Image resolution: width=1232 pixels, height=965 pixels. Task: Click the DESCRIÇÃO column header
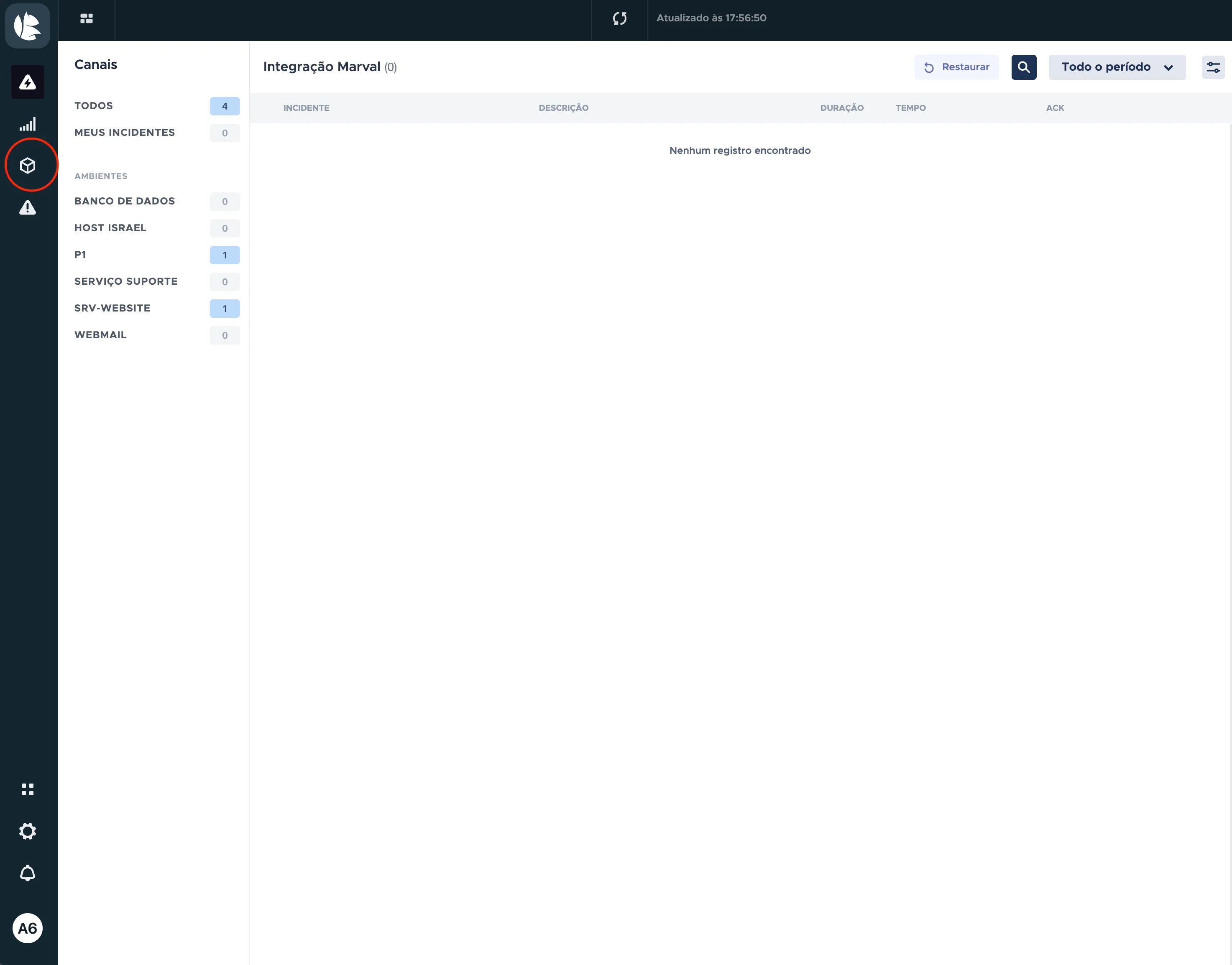[x=563, y=108]
